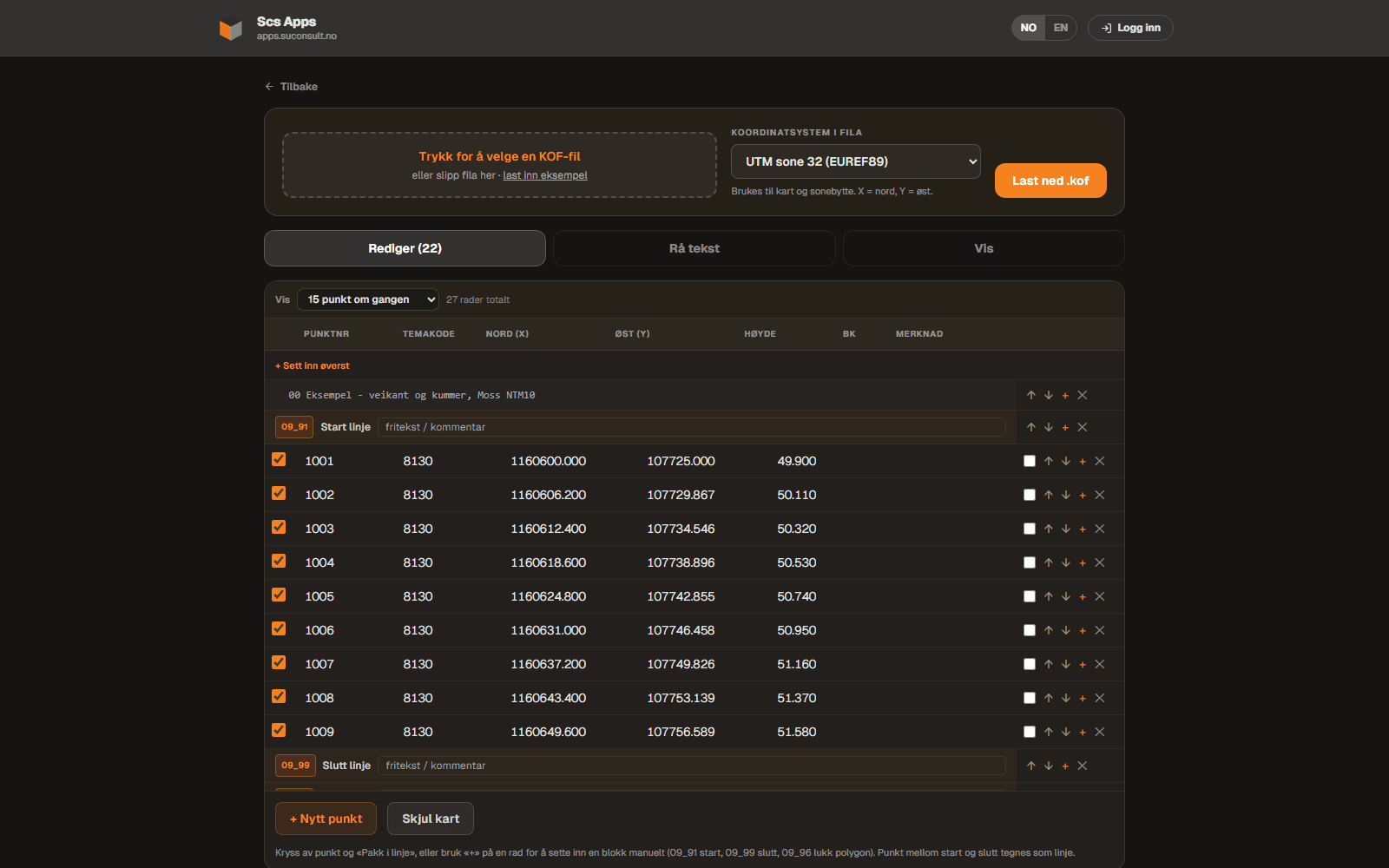Insert row after the 00 comment line
The image size is (1389, 868).
[1065, 395]
